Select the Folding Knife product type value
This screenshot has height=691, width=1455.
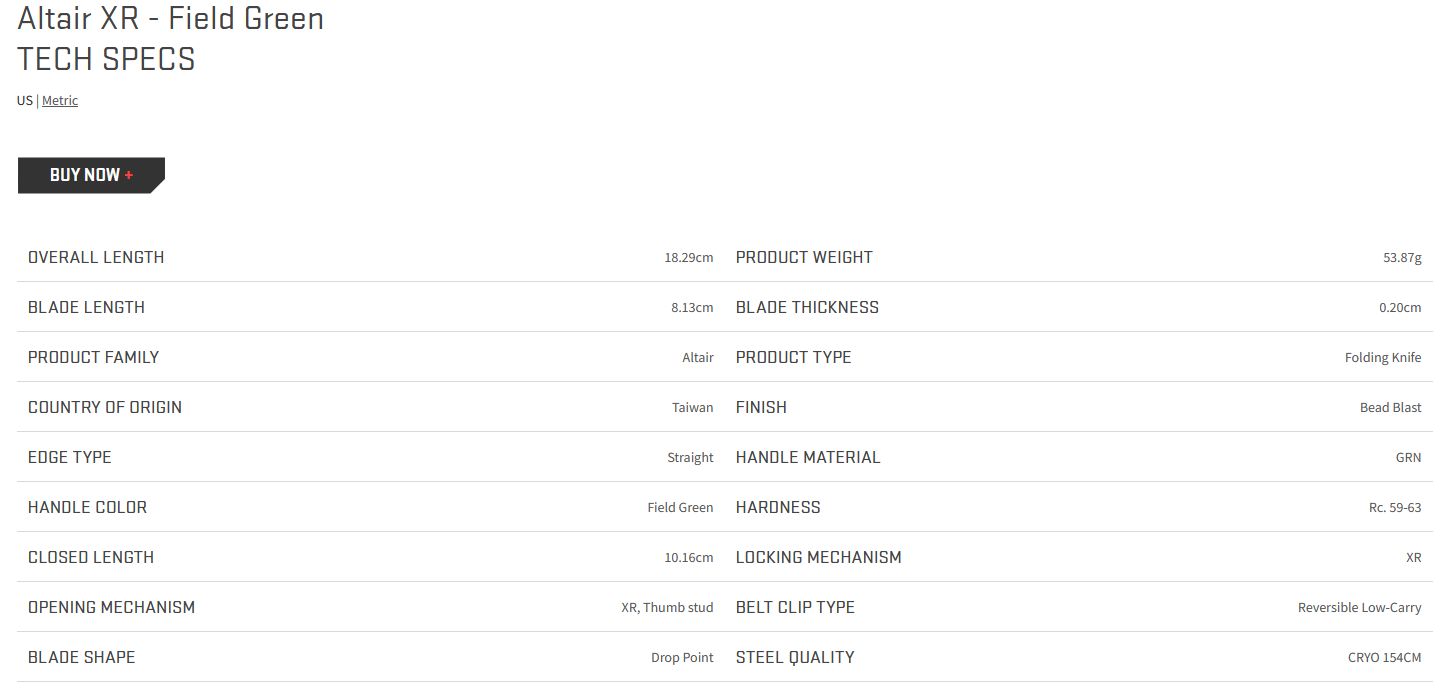point(1383,357)
